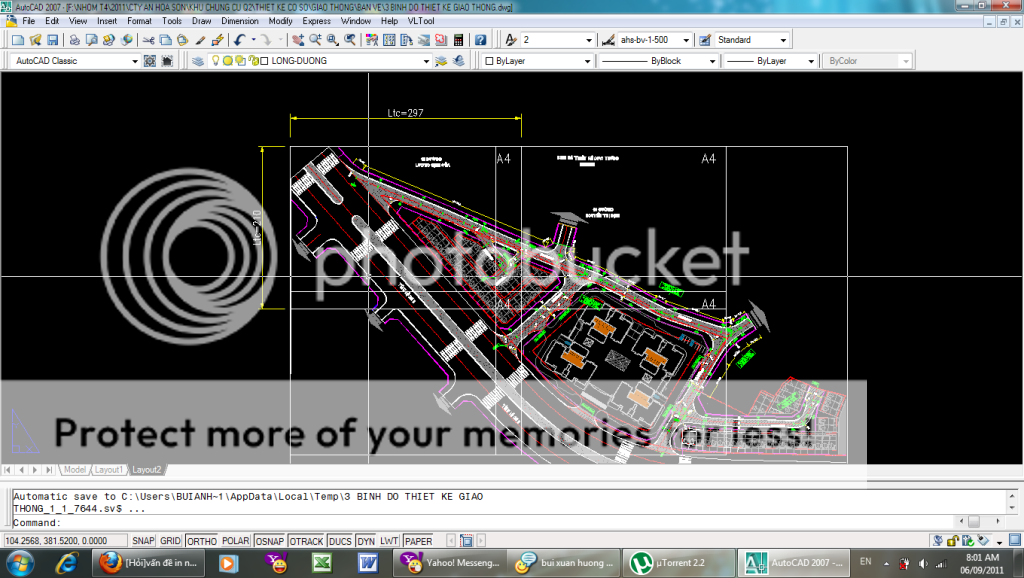Open the Modify menu
Screen dimensions: 1024x578
(x=280, y=21)
